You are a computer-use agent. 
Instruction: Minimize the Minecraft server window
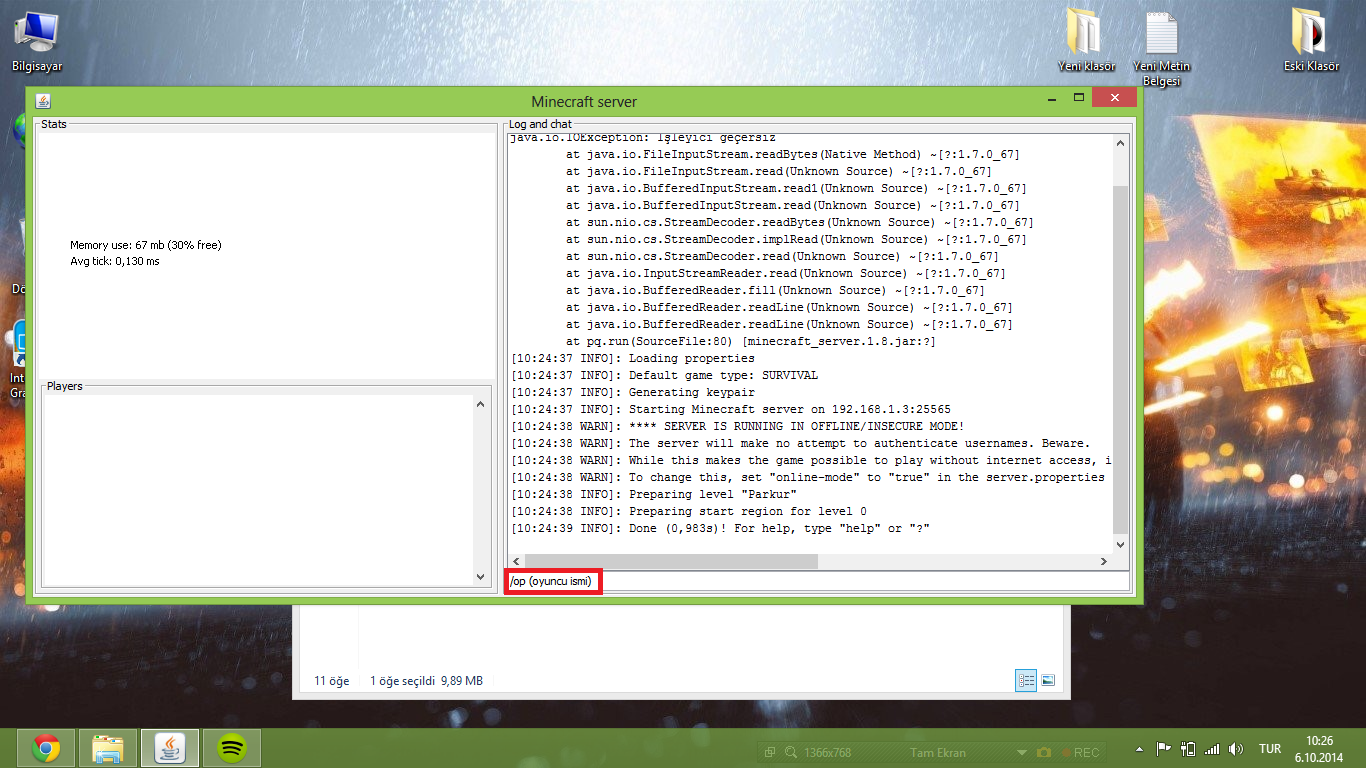(1054, 98)
